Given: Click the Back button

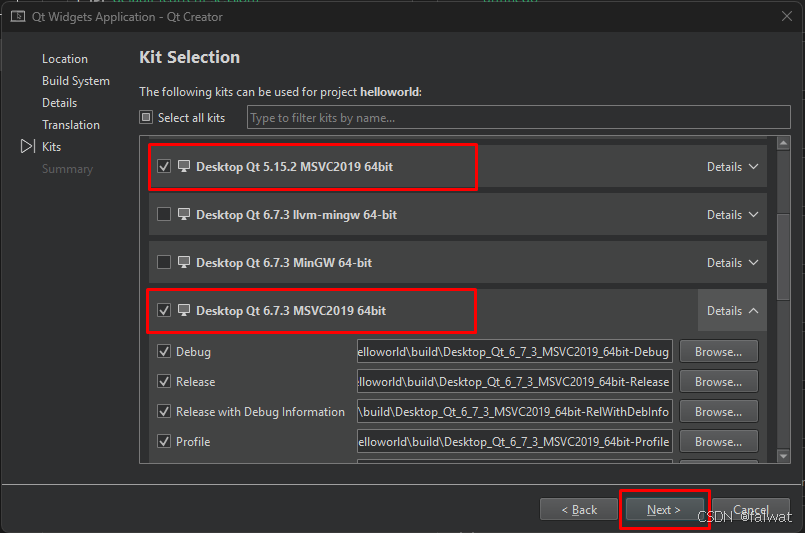Looking at the screenshot, I should coord(579,509).
